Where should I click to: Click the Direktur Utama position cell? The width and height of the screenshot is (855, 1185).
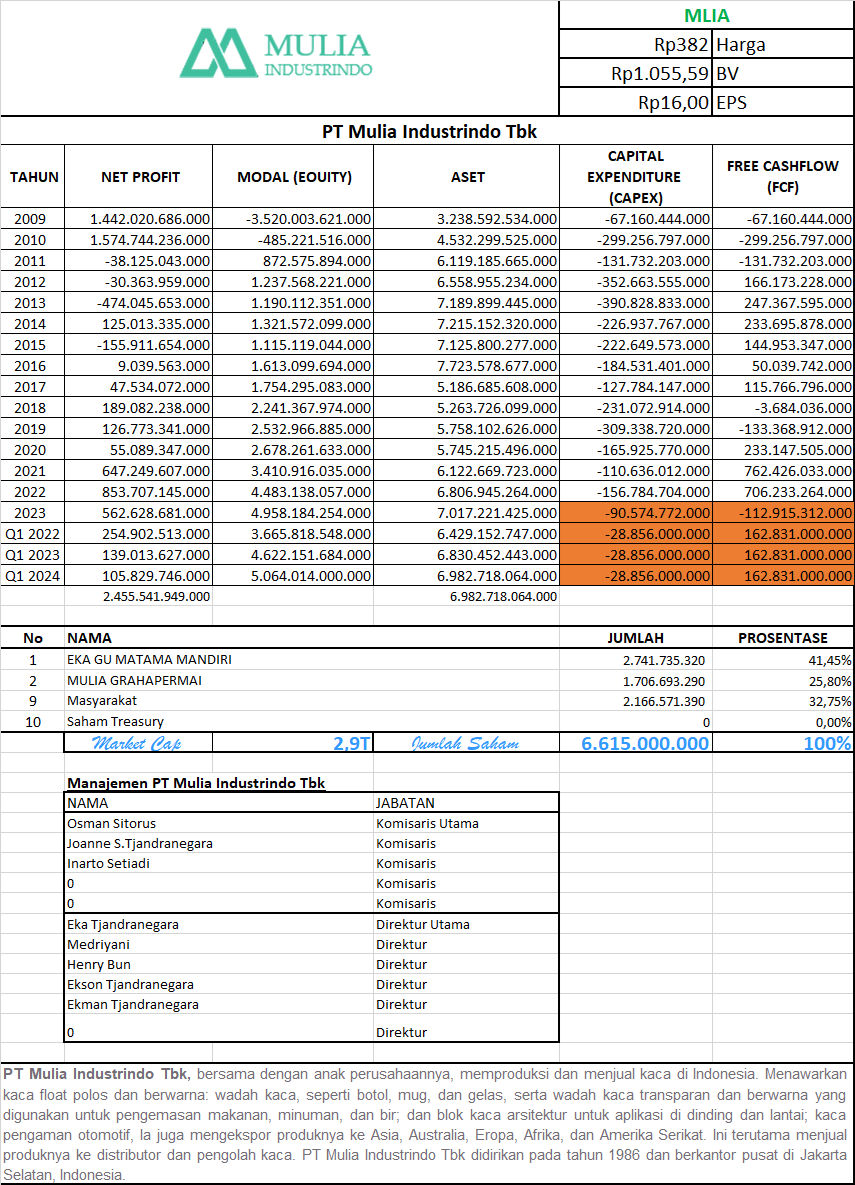423,924
